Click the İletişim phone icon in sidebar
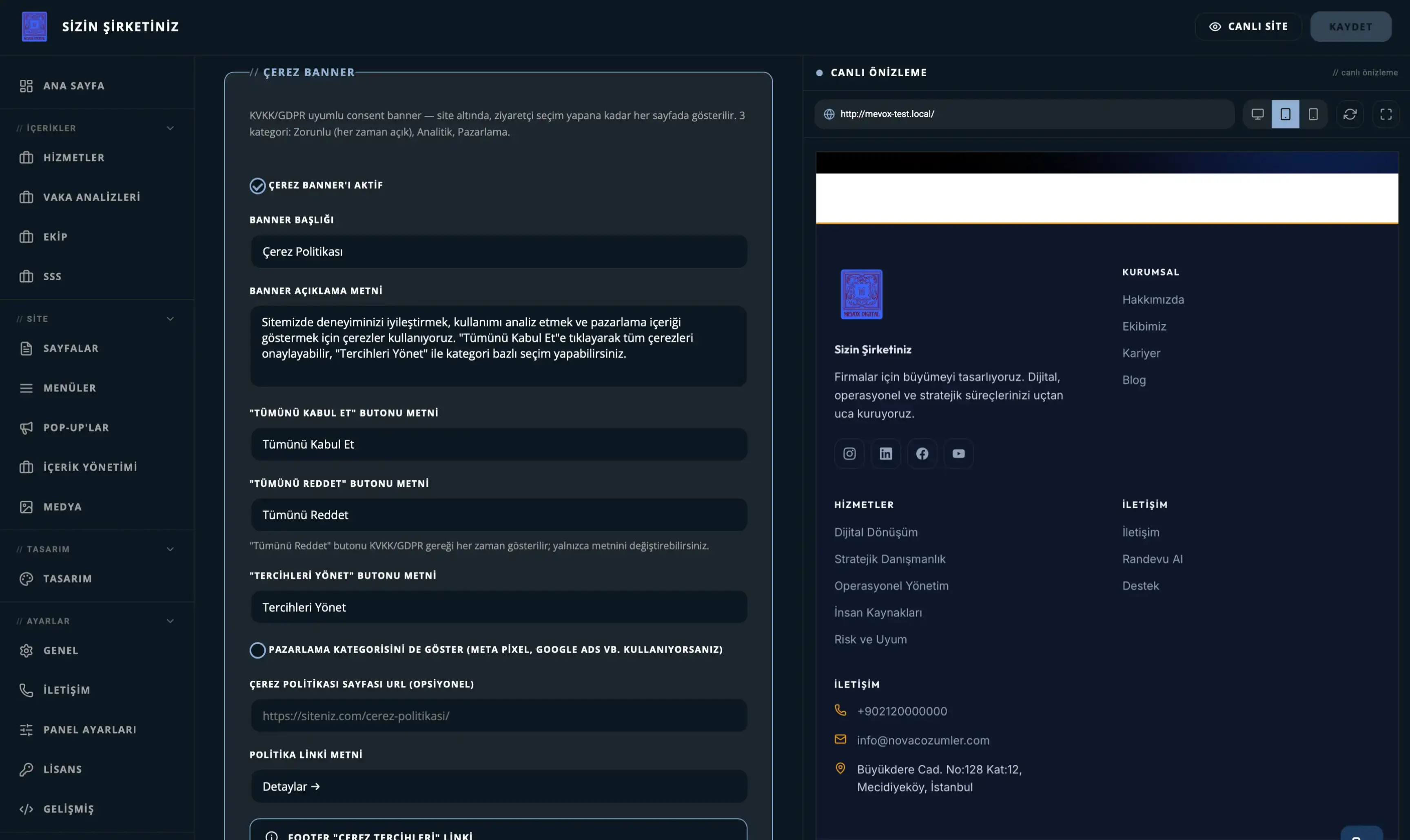Screen dimensions: 1410x840 26,691
